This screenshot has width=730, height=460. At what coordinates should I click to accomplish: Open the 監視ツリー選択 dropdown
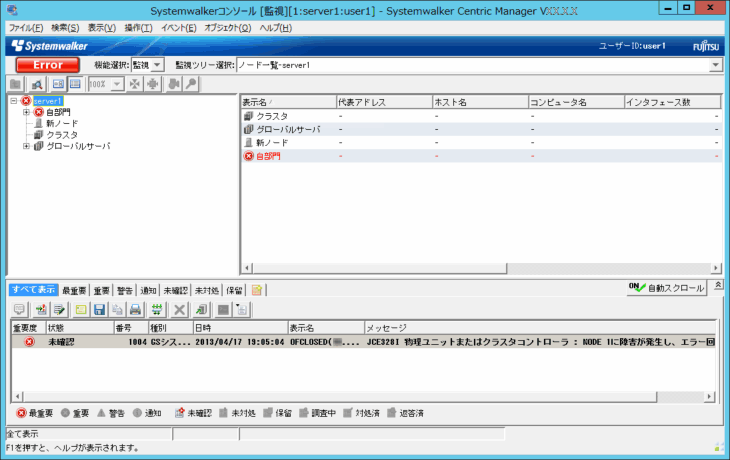point(716,65)
